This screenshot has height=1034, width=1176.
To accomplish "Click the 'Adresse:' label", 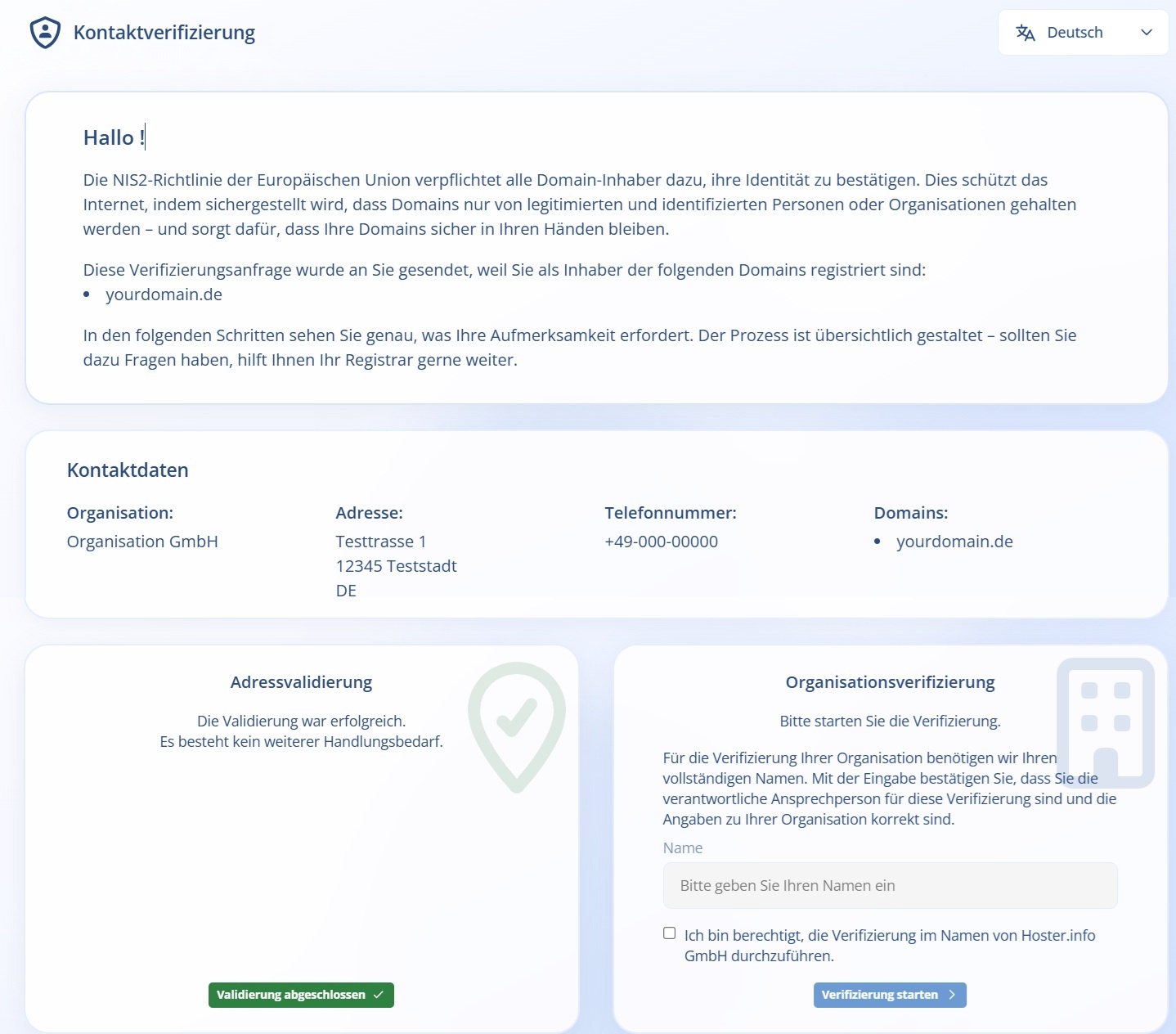I will click(x=370, y=513).
